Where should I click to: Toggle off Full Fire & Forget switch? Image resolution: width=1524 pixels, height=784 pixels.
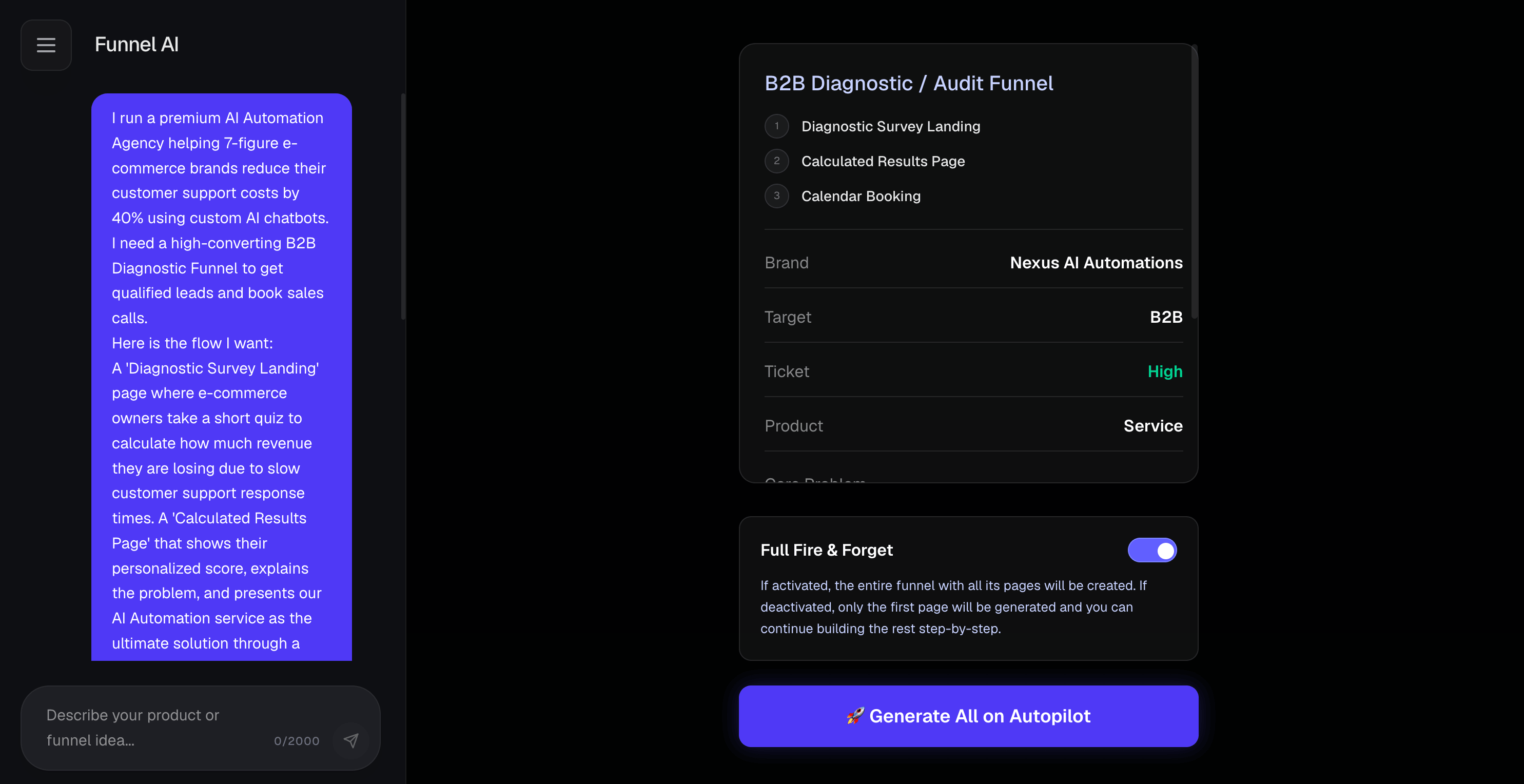click(x=1152, y=550)
